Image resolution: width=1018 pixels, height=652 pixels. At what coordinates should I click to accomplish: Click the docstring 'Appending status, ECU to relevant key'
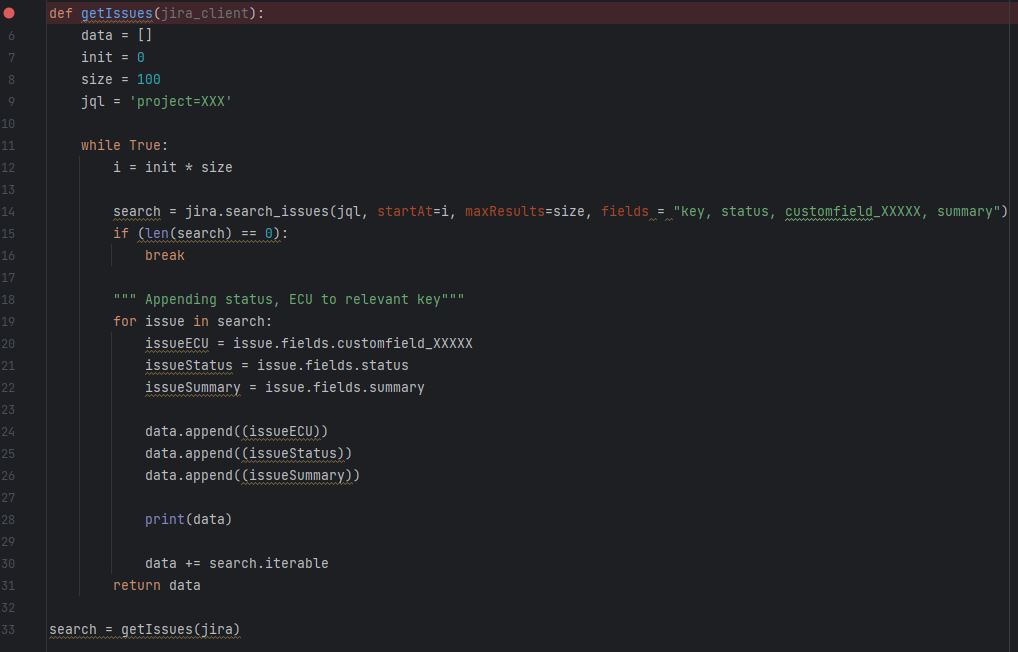click(x=289, y=300)
